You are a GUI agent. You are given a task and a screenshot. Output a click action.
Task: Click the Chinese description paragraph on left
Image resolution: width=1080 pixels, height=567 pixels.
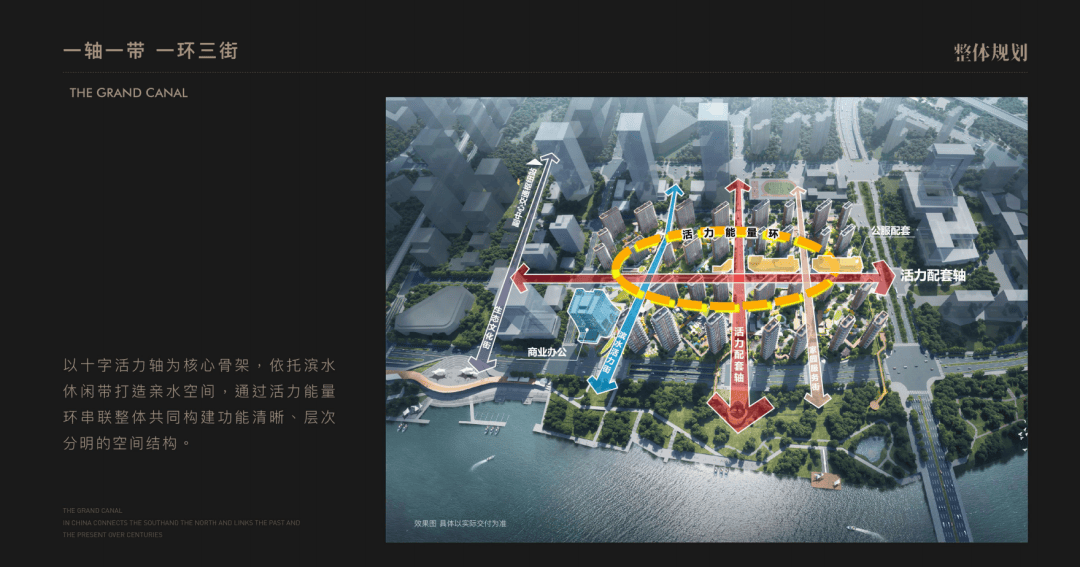click(199, 404)
